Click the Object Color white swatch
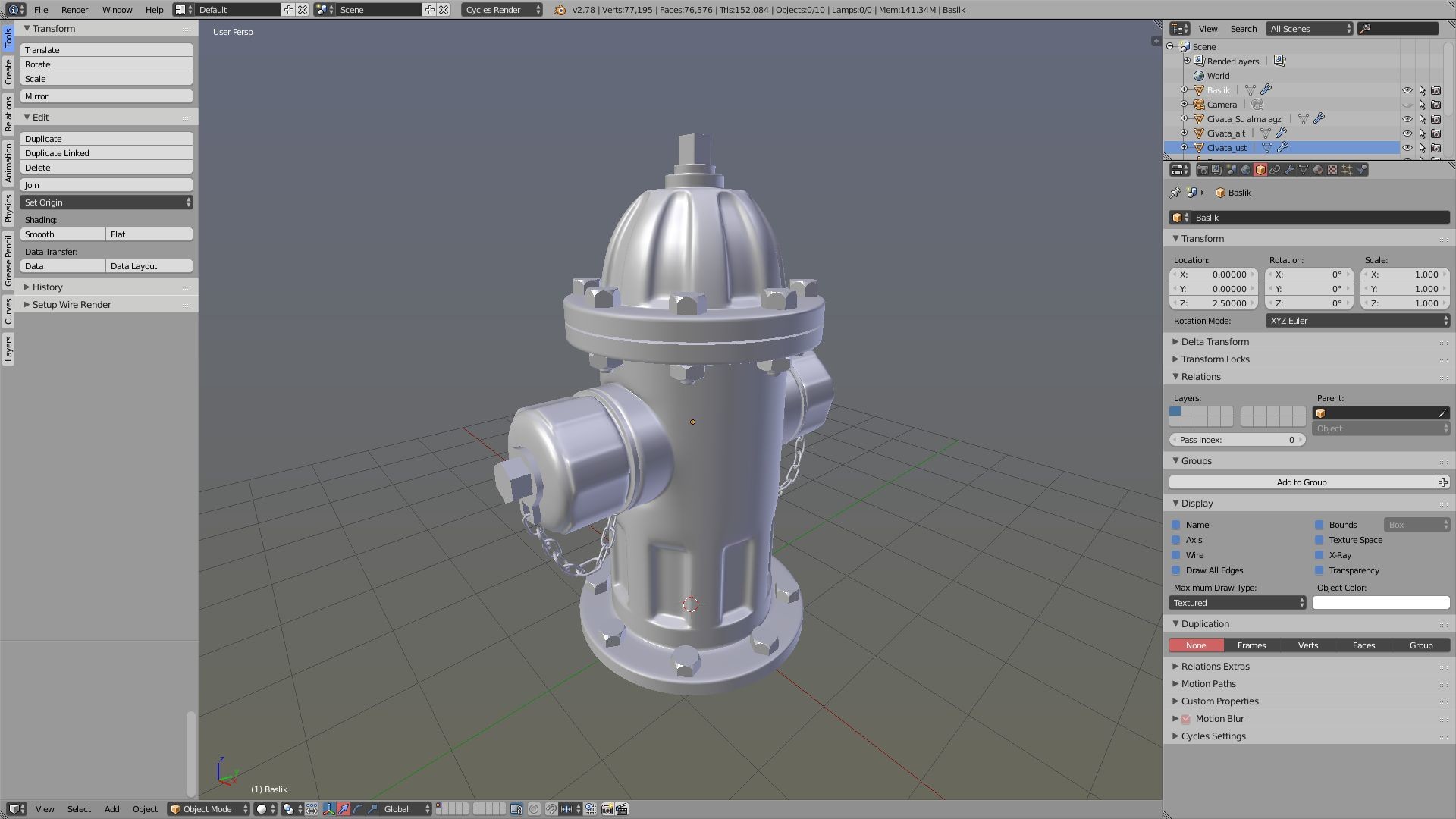This screenshot has width=1456, height=819. 1381,603
